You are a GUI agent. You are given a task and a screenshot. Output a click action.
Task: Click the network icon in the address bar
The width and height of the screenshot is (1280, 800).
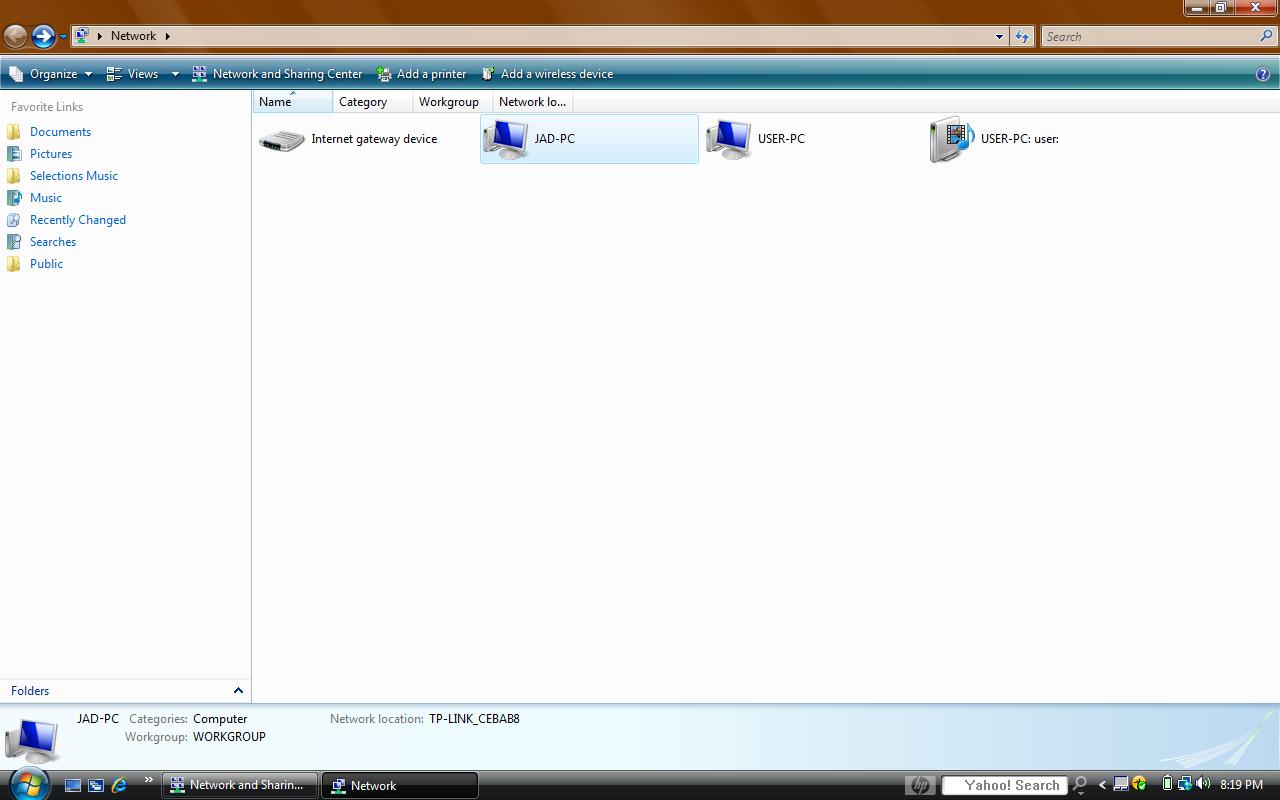82,36
